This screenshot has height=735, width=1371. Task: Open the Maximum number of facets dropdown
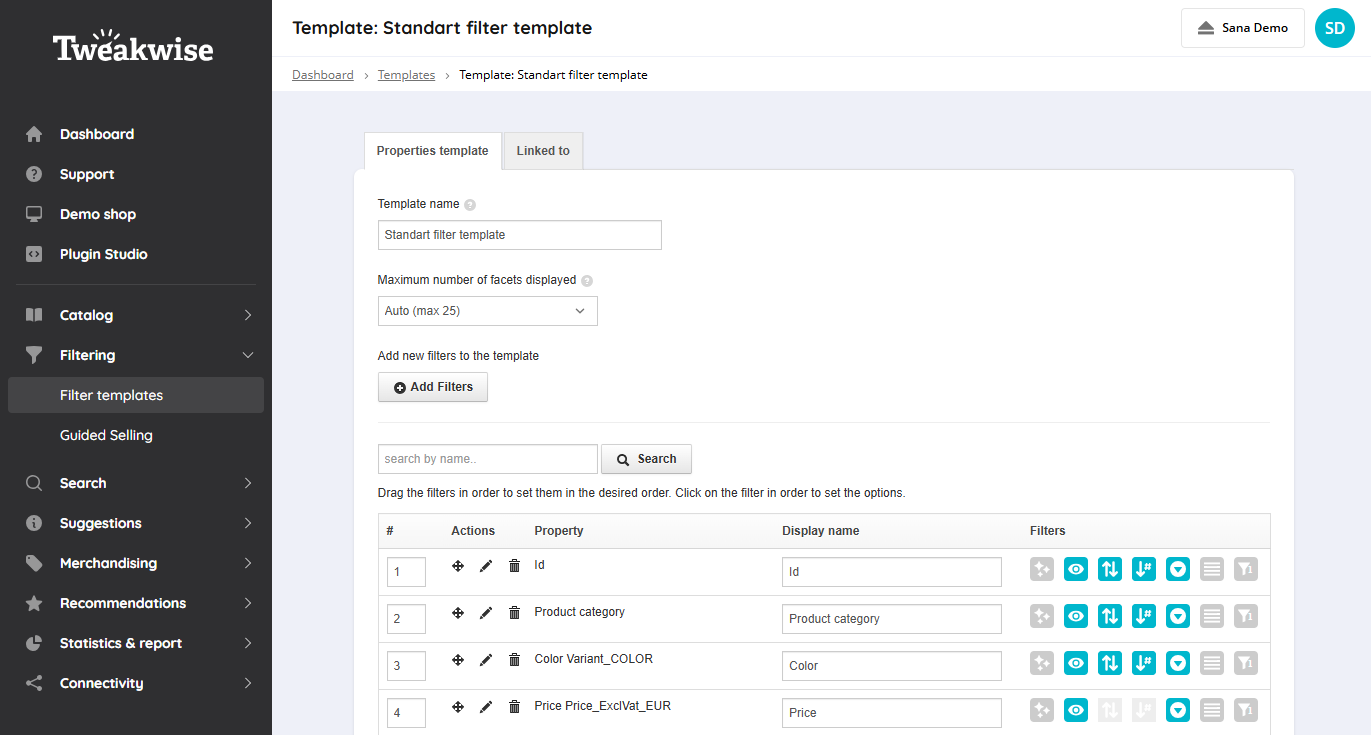(488, 311)
